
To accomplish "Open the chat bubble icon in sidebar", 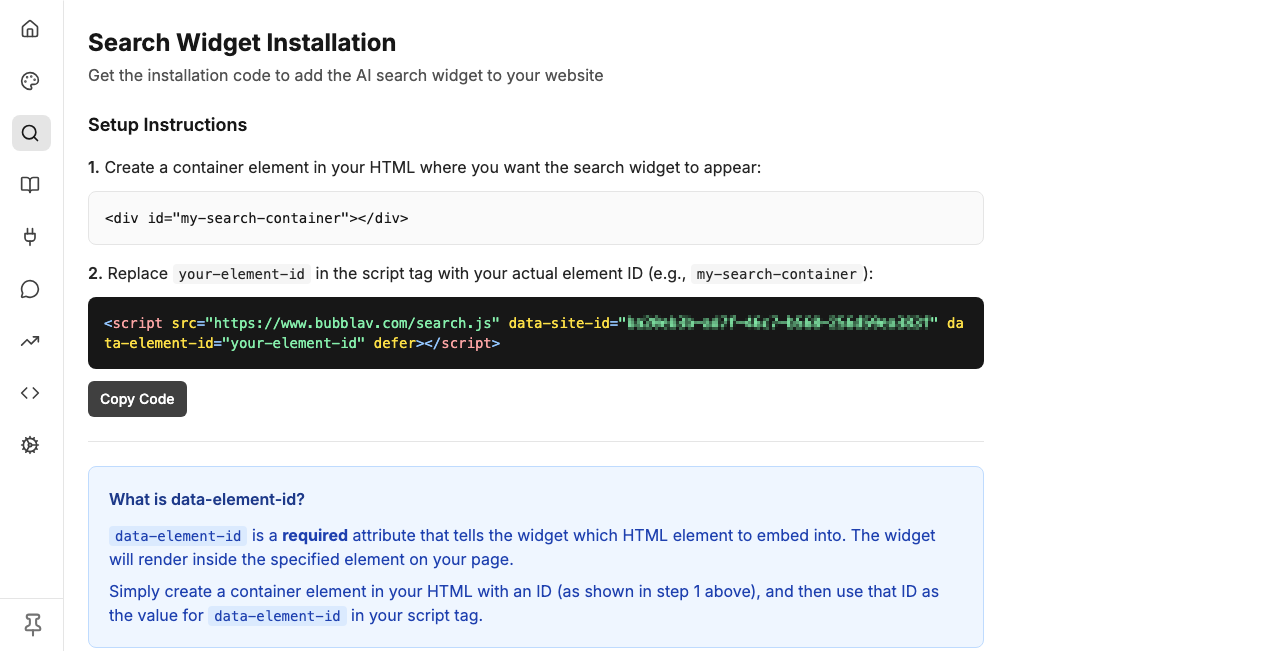I will (30, 289).
